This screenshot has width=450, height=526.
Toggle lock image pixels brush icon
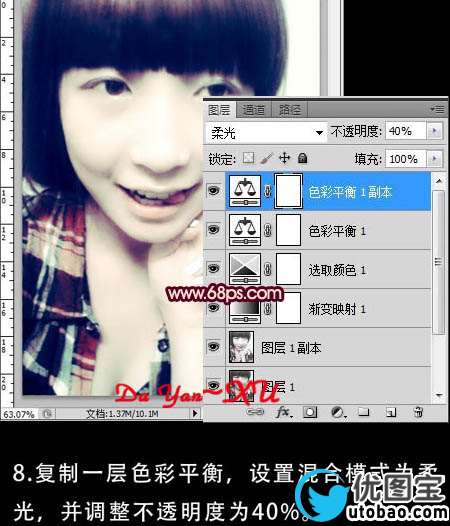(267, 158)
